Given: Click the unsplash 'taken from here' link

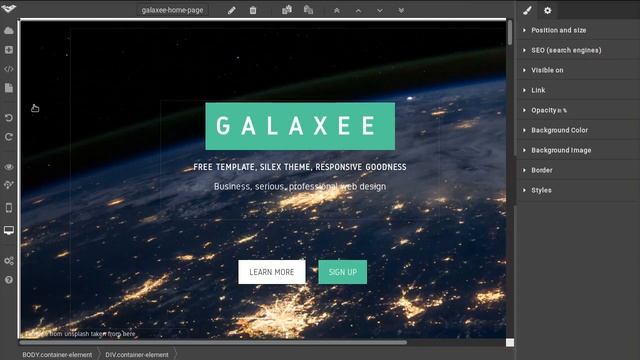Looking at the screenshot, I should pos(113,334).
